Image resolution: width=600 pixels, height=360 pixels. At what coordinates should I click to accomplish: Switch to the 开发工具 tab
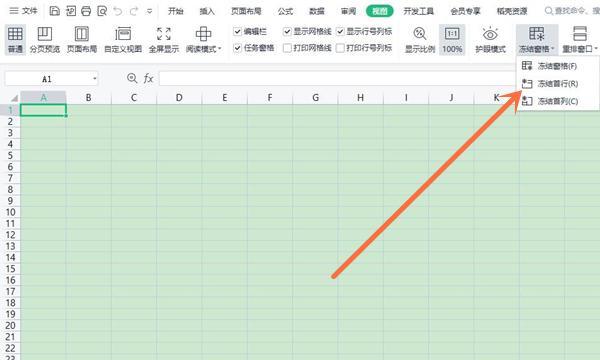pyautogui.click(x=419, y=11)
